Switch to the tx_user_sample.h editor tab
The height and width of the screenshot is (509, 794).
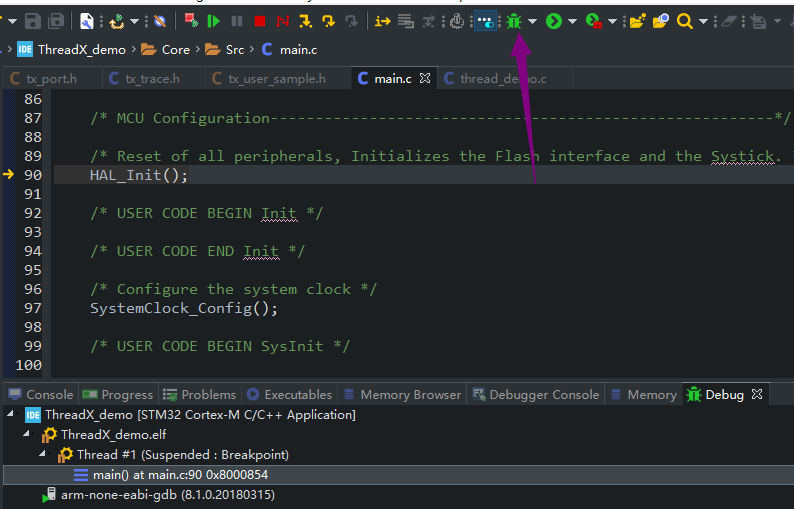276,79
